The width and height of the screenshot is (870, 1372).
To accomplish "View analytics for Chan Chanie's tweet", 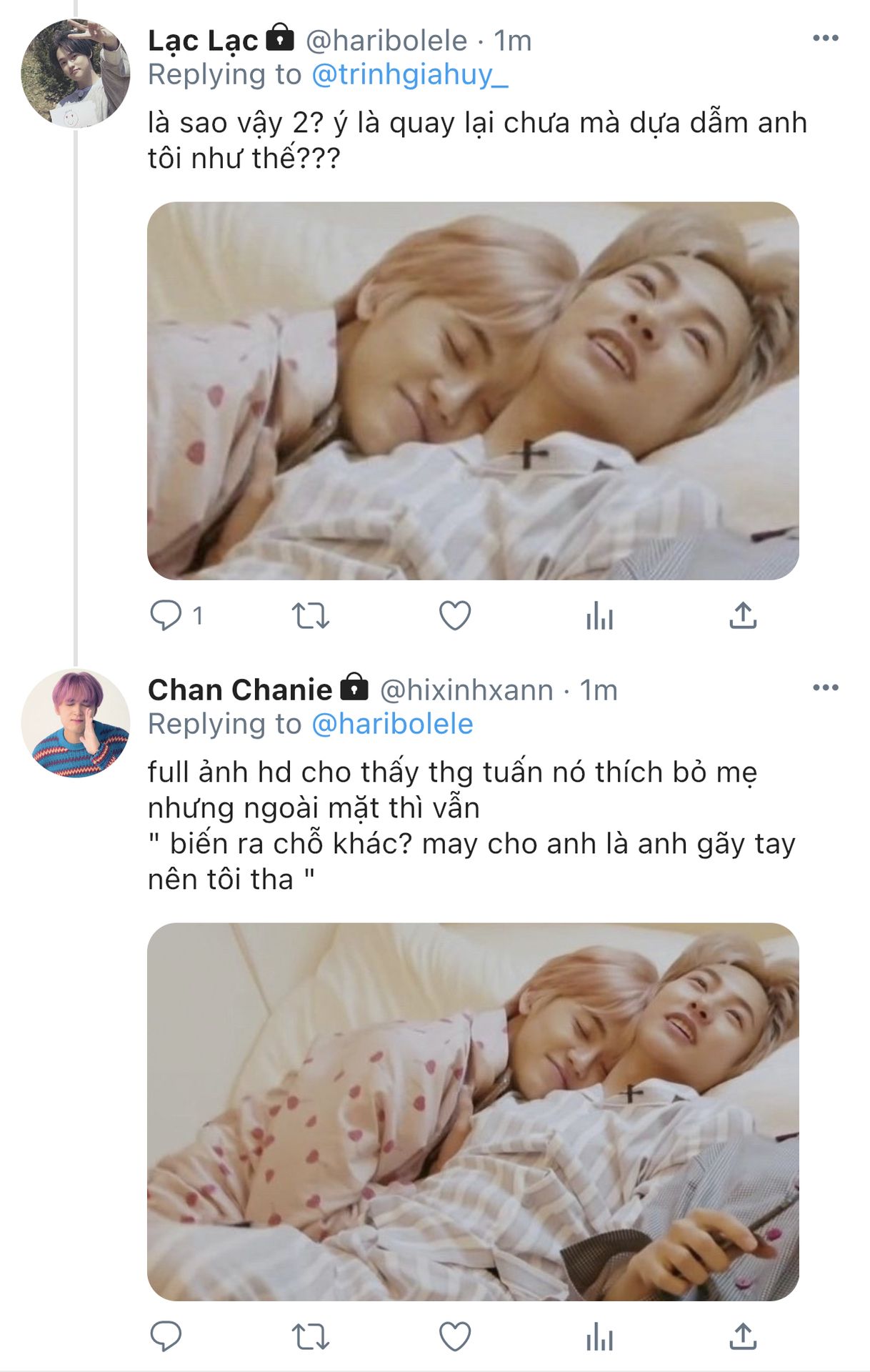I will (x=599, y=1336).
